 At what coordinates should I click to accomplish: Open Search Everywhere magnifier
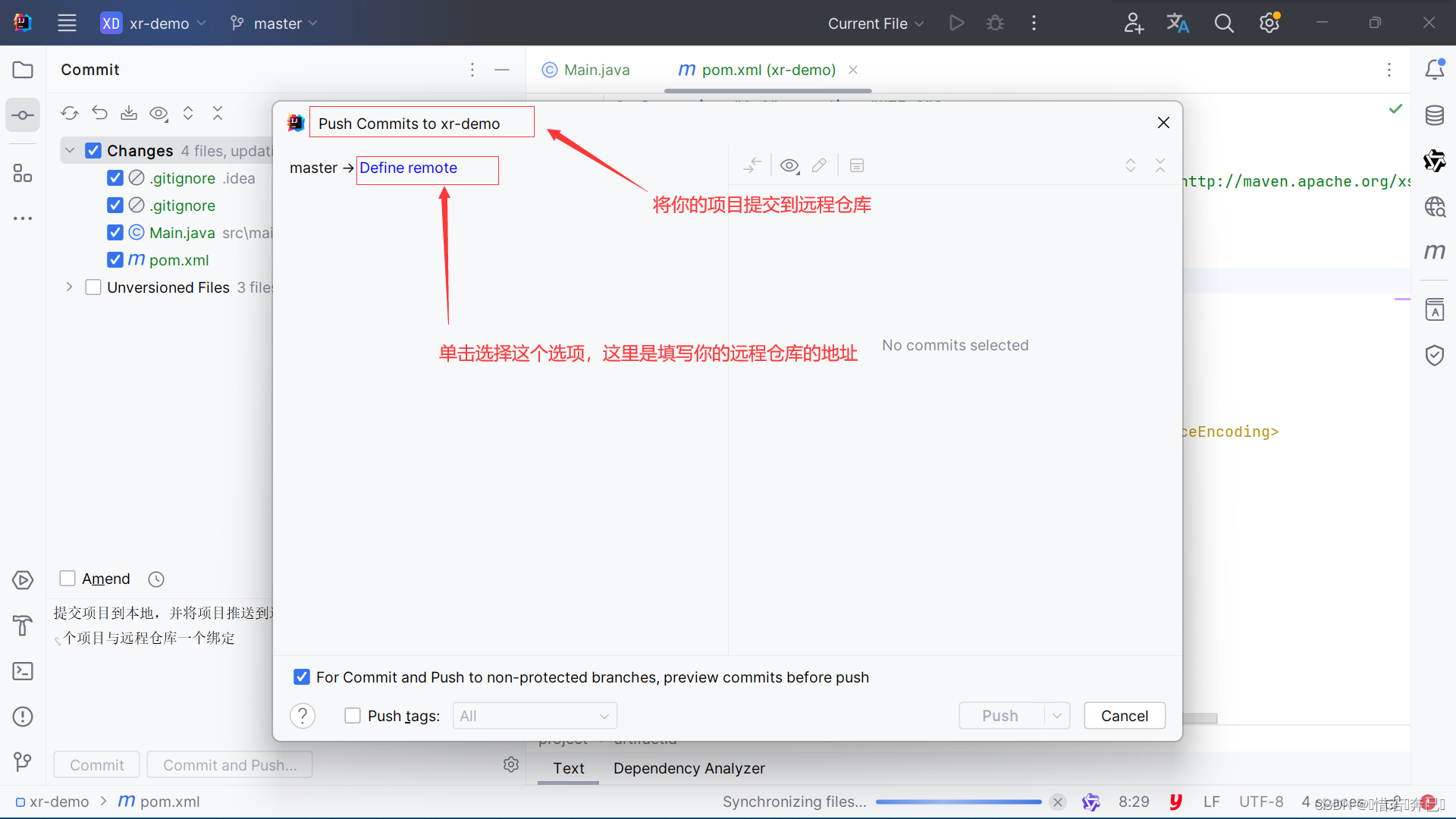pyautogui.click(x=1224, y=24)
